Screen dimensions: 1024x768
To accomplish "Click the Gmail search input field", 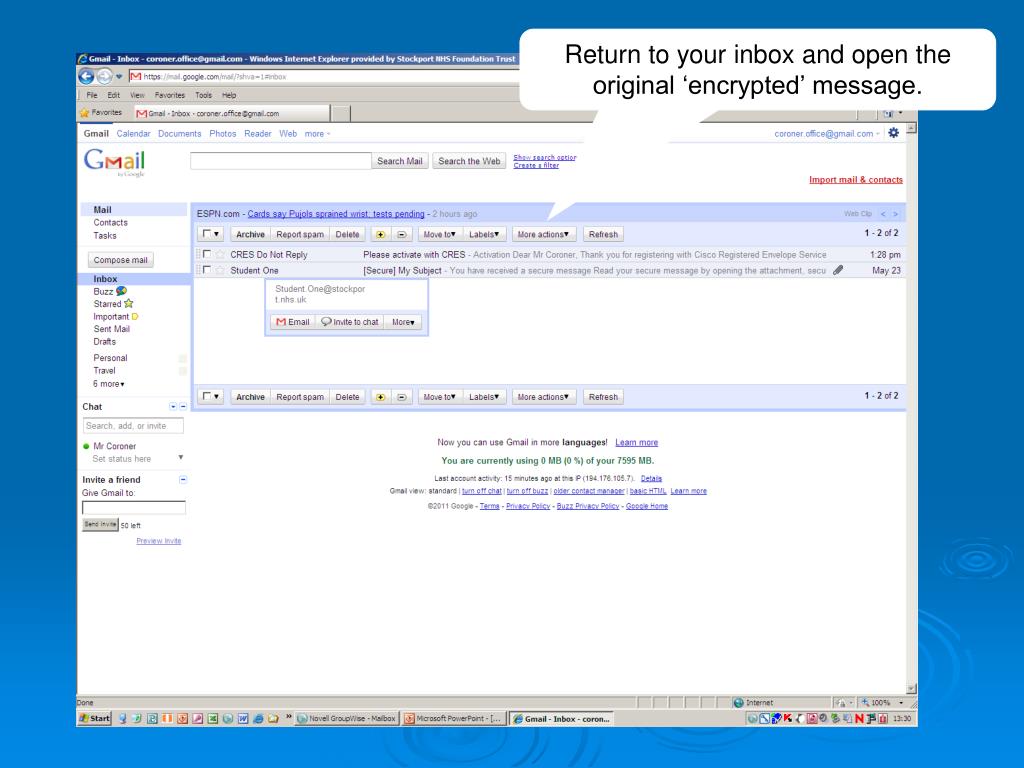I will click(281, 161).
